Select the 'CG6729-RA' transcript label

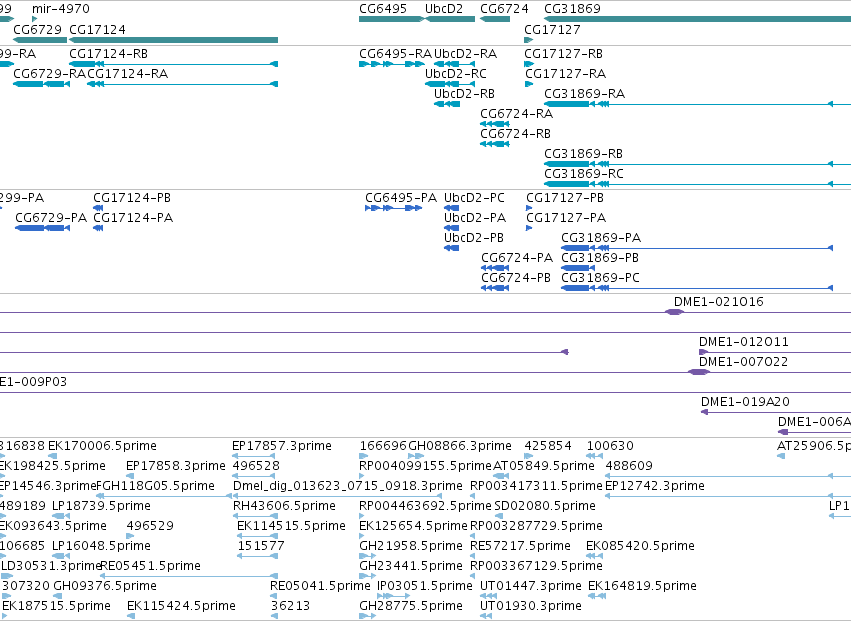(49, 74)
